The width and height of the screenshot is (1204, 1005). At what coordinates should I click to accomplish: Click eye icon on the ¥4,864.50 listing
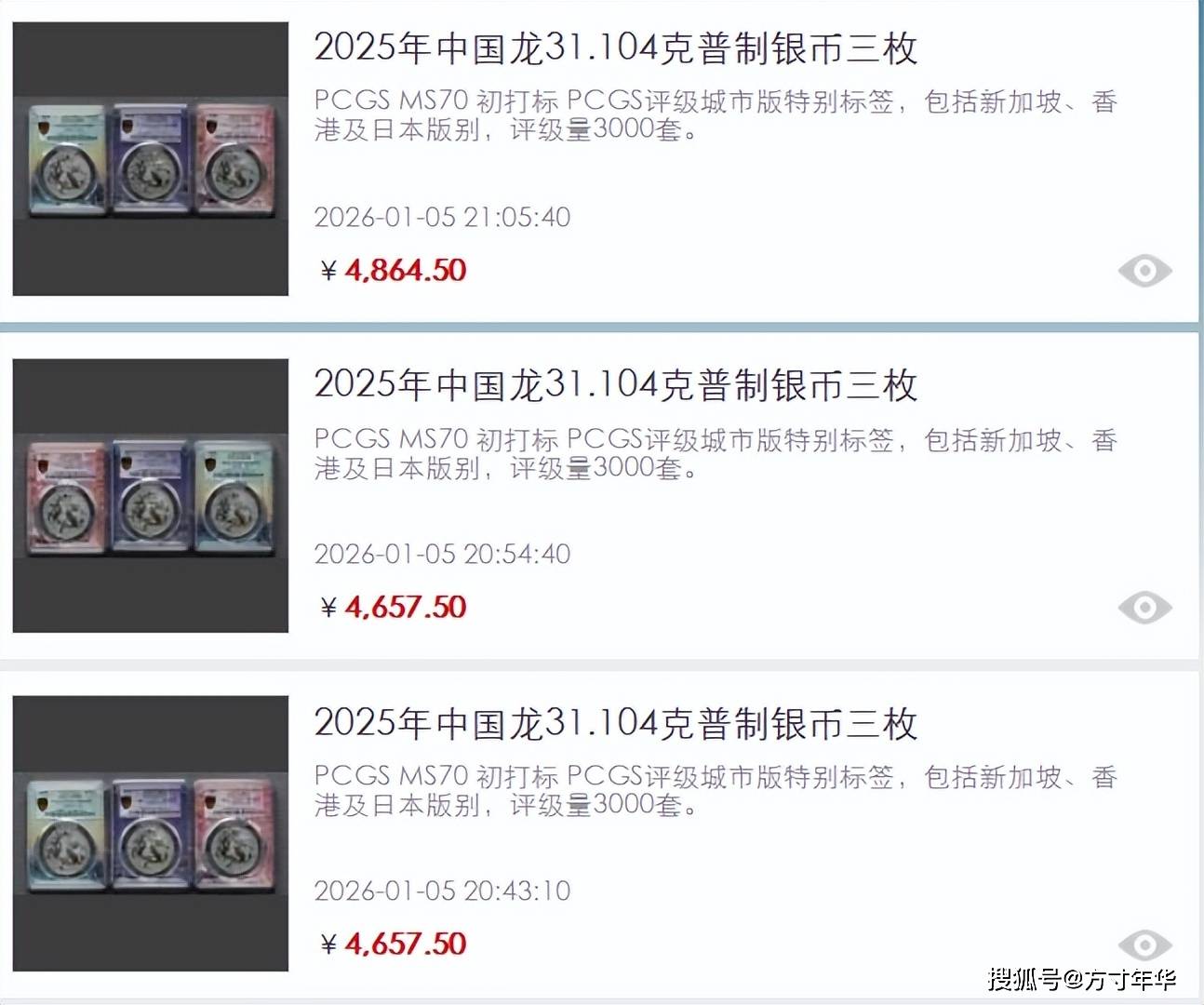click(x=1144, y=271)
